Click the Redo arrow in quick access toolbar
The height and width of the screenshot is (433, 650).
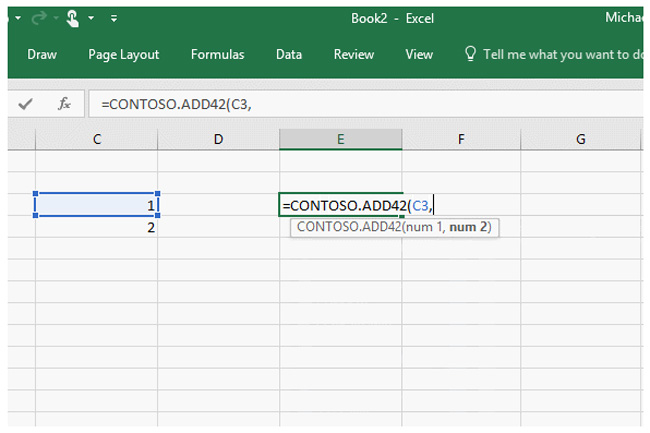(x=39, y=18)
